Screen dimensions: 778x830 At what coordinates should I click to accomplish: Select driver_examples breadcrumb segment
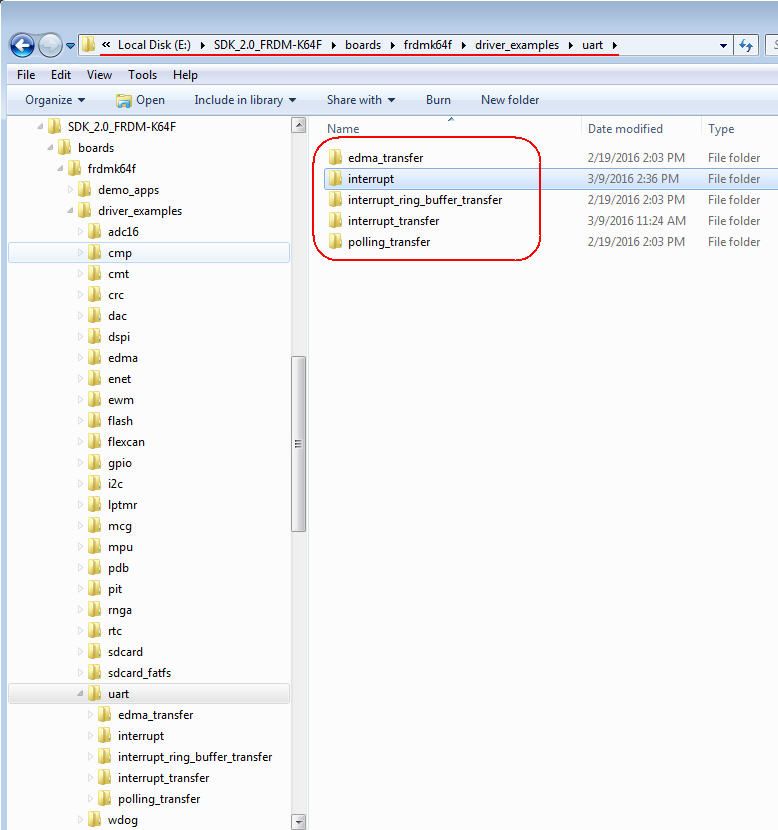pos(517,45)
